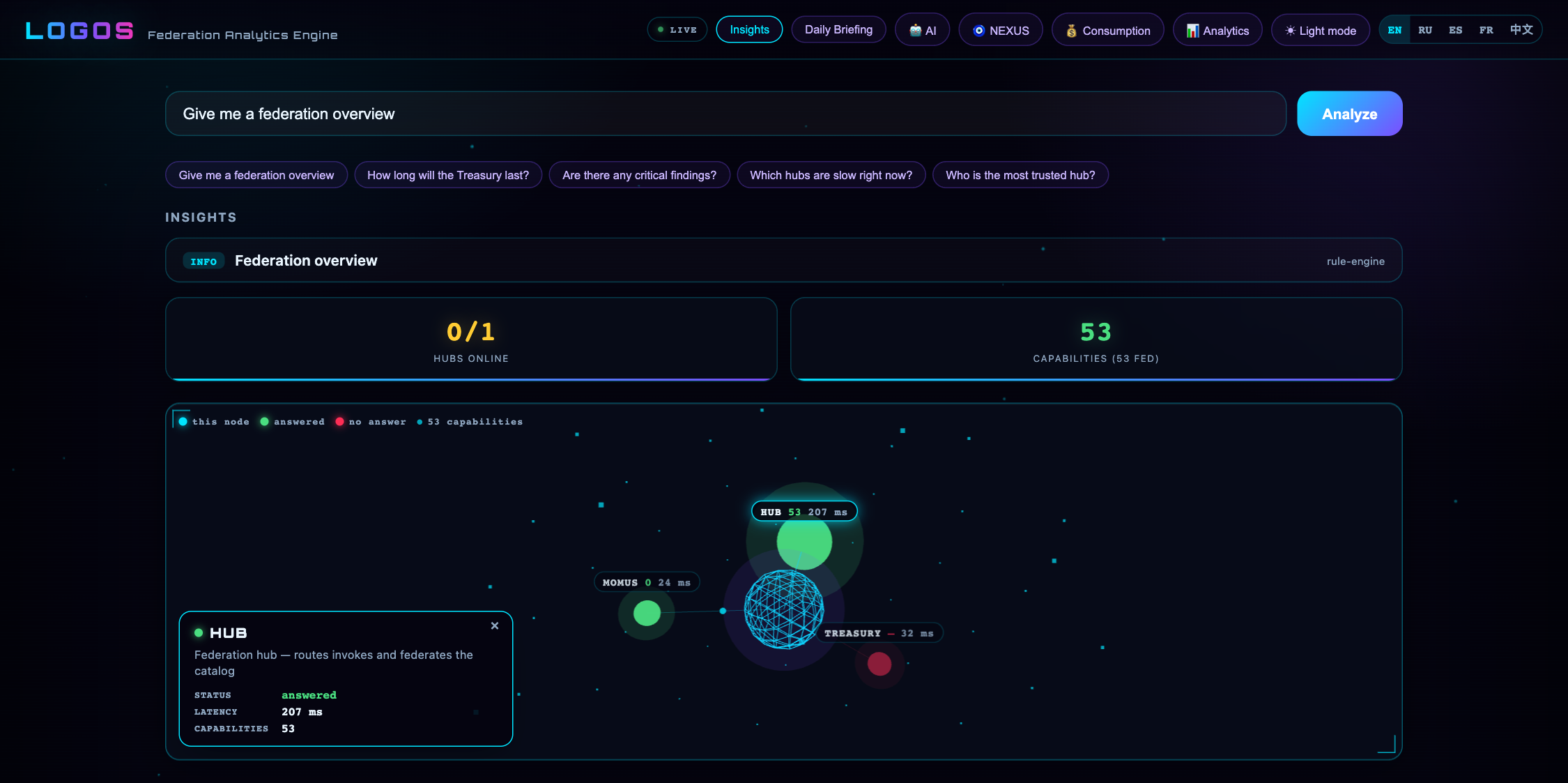This screenshot has width=1568, height=783.
Task: Click the MOMUS 0 24 ms label
Action: click(647, 582)
